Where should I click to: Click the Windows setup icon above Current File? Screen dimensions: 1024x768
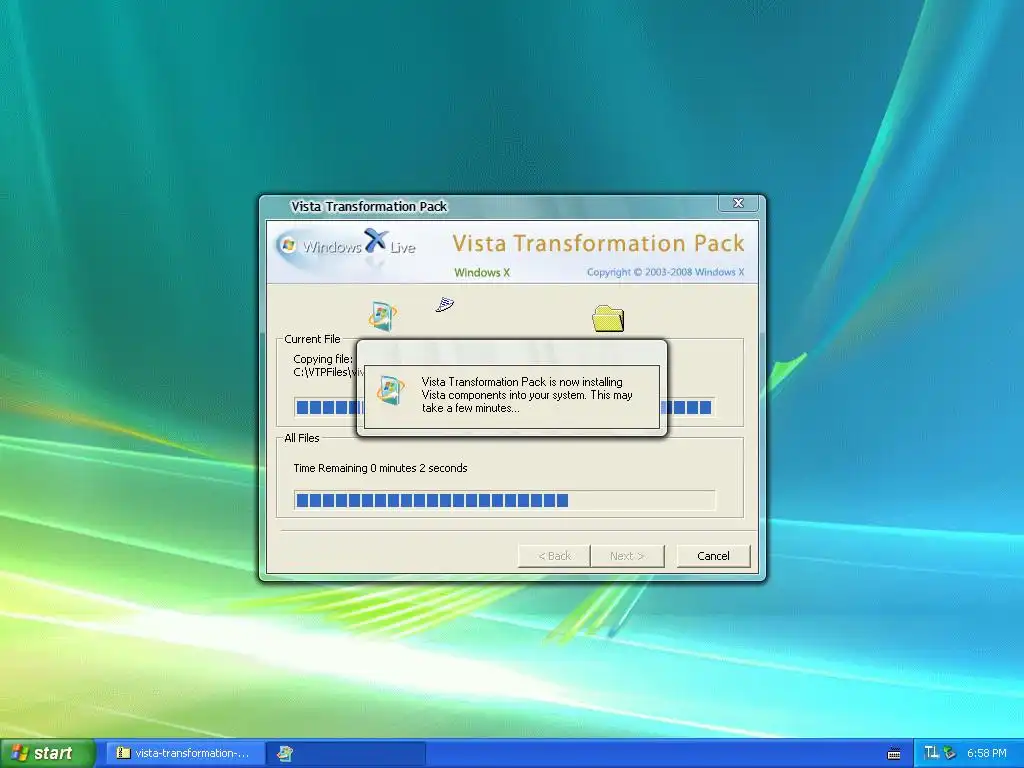pyautogui.click(x=382, y=316)
